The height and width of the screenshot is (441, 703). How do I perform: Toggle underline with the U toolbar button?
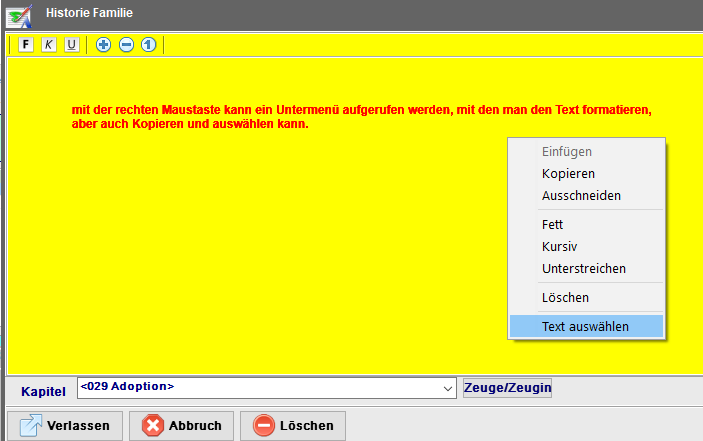tap(72, 45)
